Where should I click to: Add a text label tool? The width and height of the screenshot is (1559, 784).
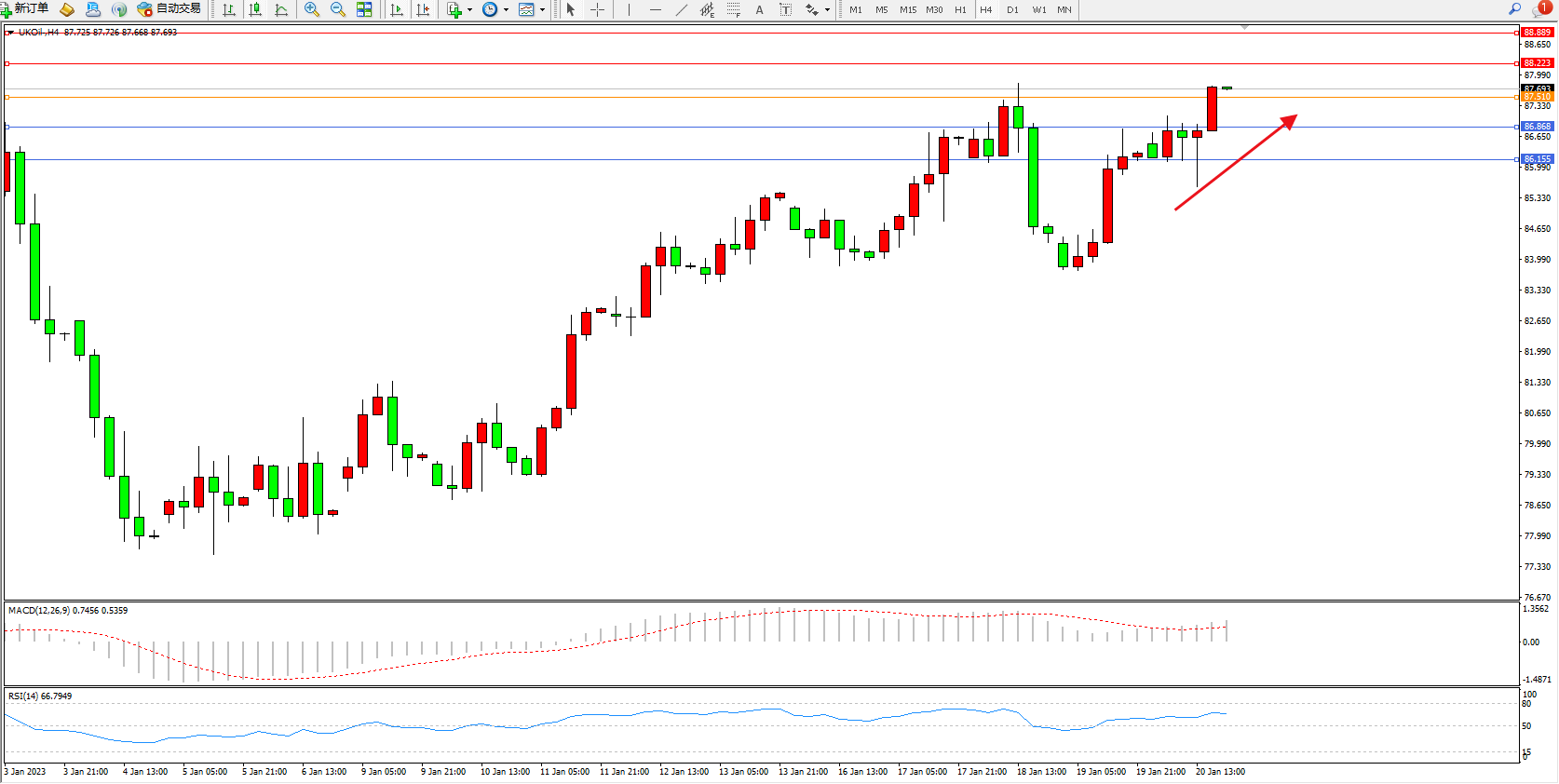click(x=759, y=9)
